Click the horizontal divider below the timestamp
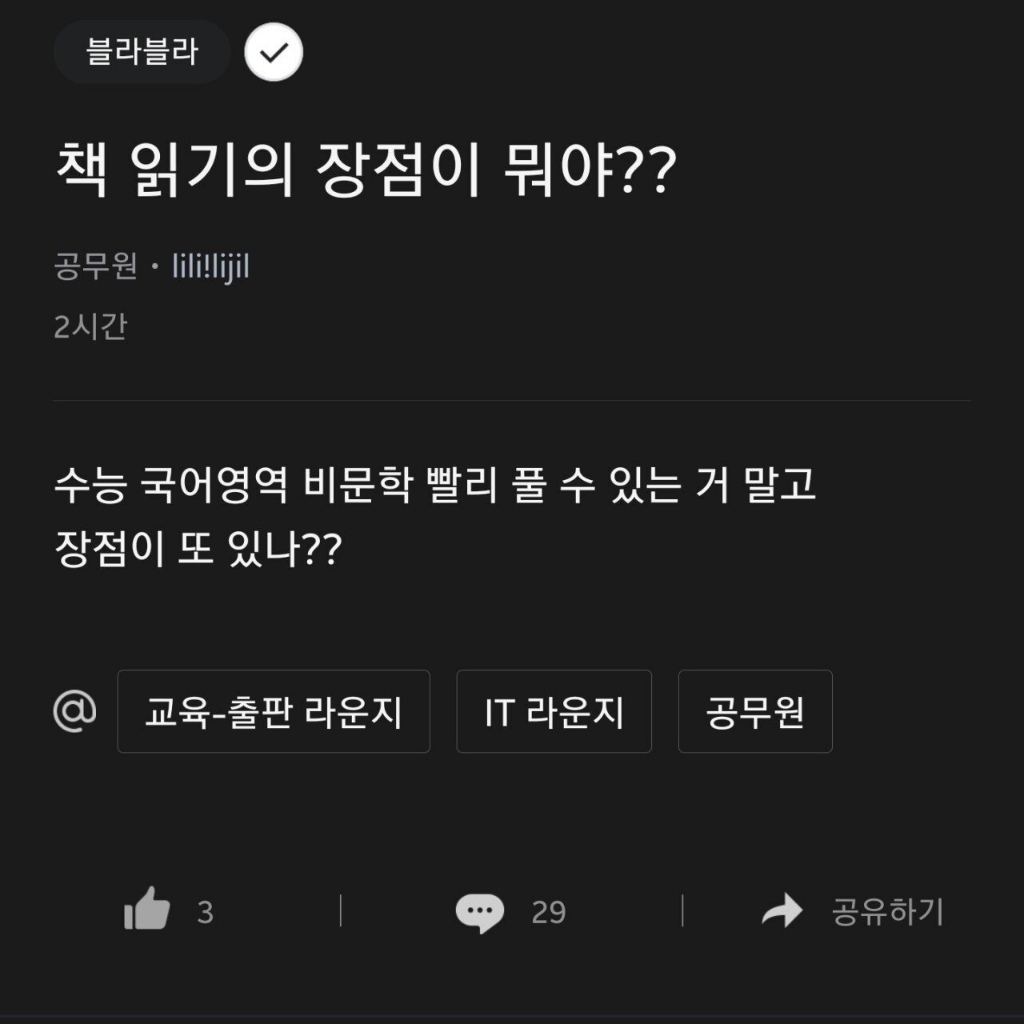Viewport: 1024px width, 1024px height. tap(512, 401)
